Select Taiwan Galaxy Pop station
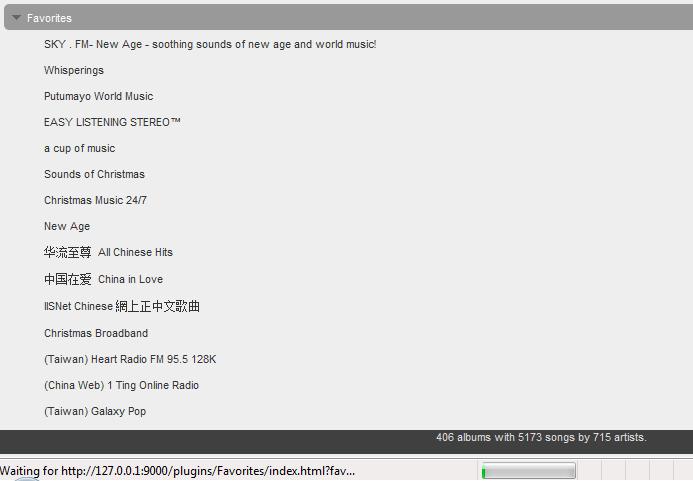Image resolution: width=693 pixels, height=481 pixels. (x=95, y=411)
